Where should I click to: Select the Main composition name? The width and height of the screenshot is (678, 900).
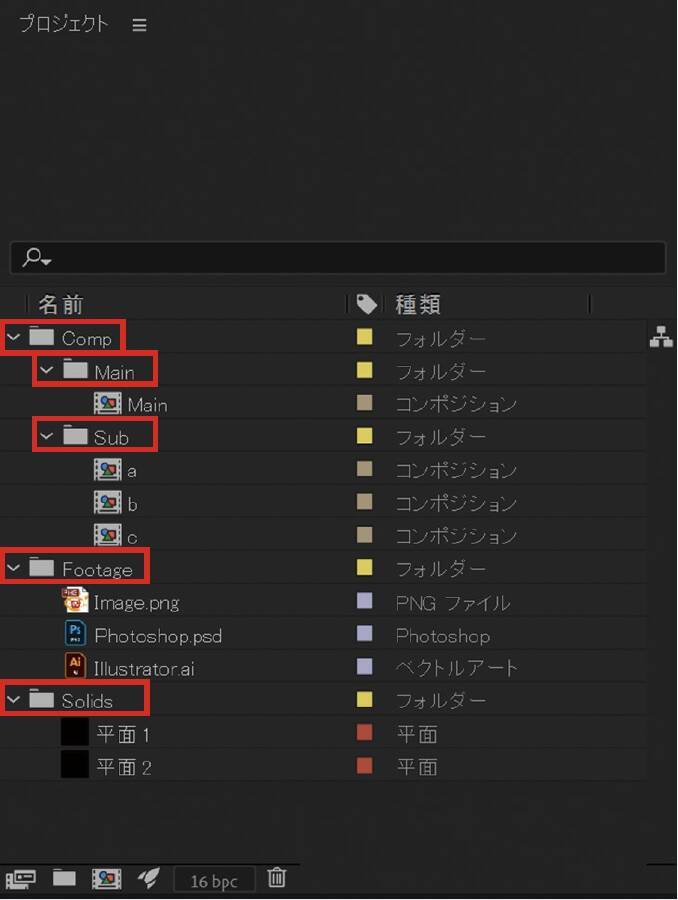tap(148, 405)
